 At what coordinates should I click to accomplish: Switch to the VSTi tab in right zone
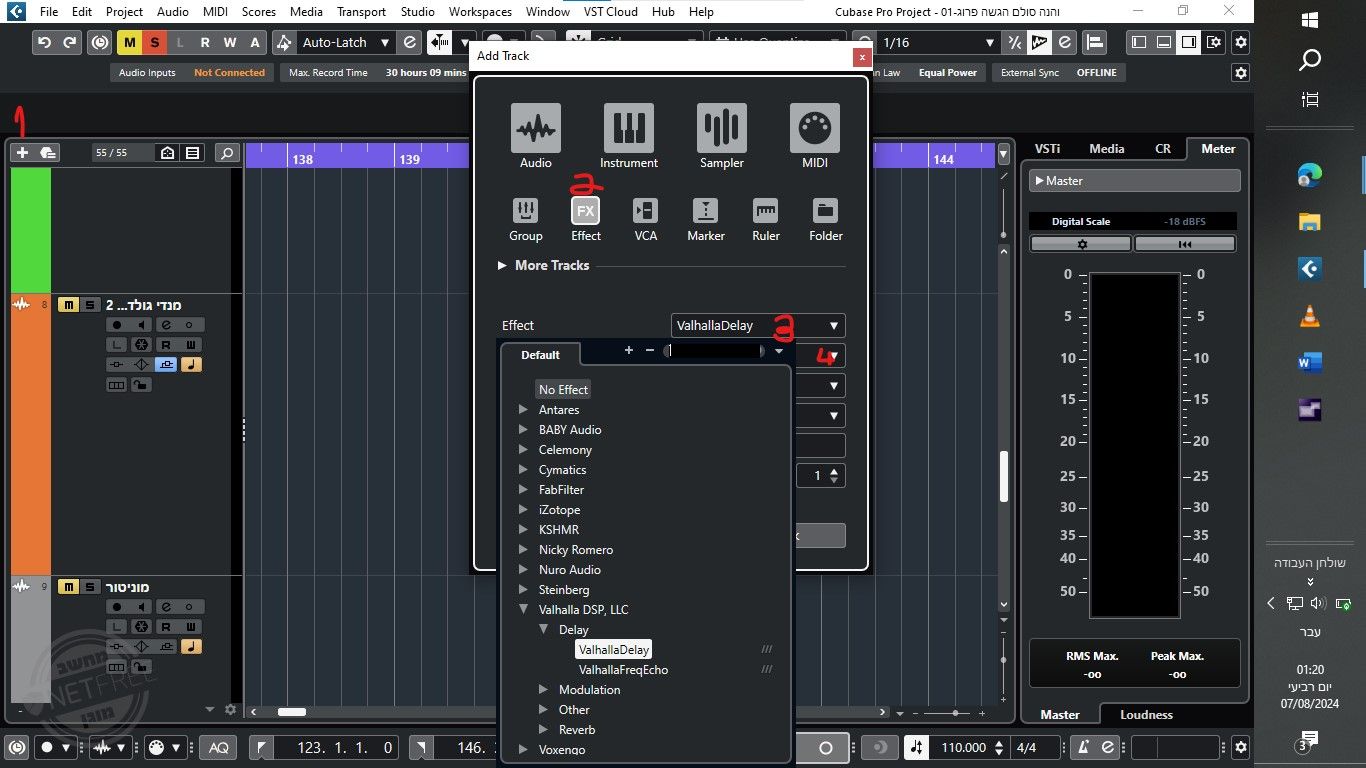tap(1047, 148)
